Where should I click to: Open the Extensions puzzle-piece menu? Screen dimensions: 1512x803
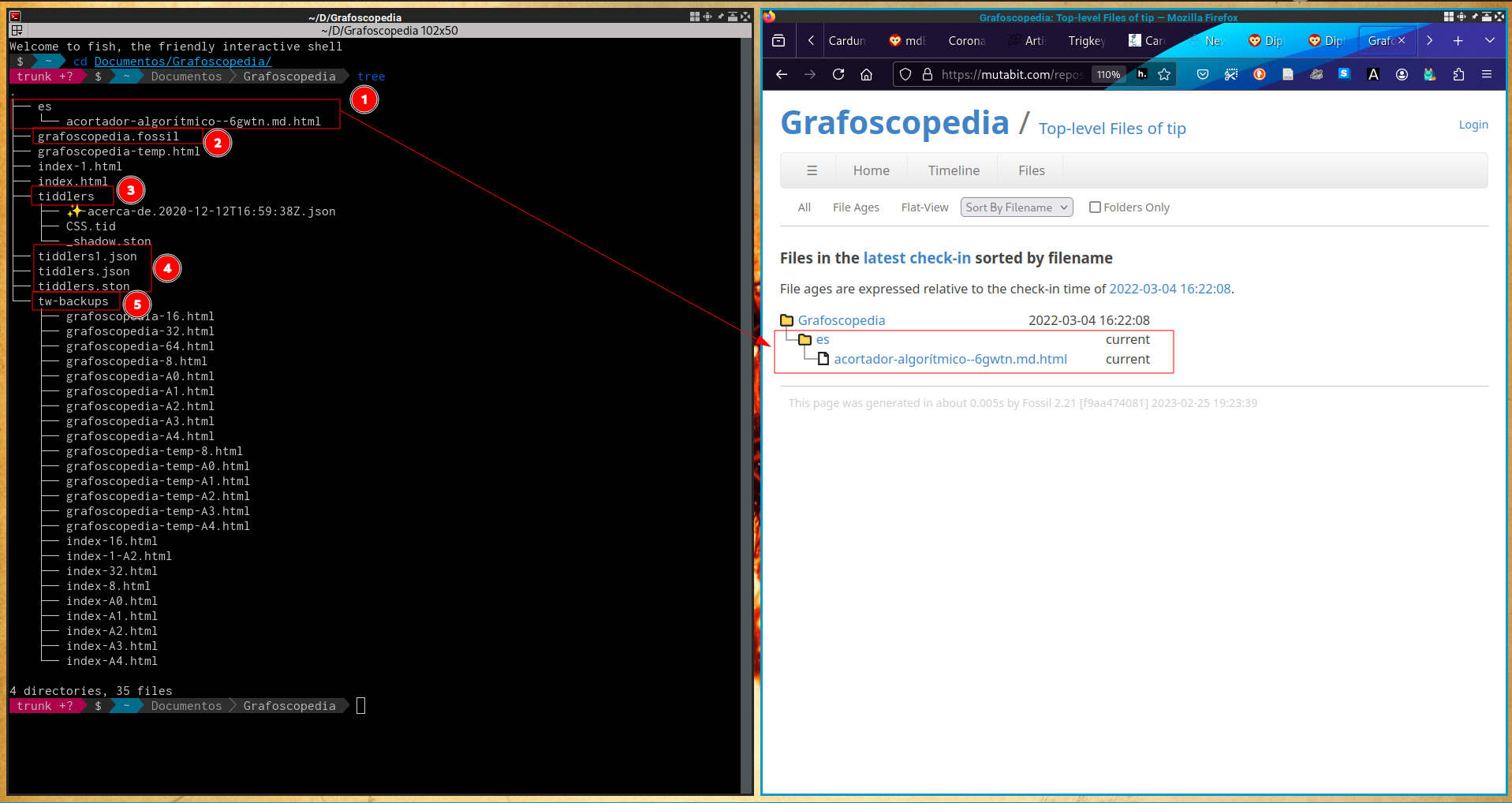click(1458, 74)
